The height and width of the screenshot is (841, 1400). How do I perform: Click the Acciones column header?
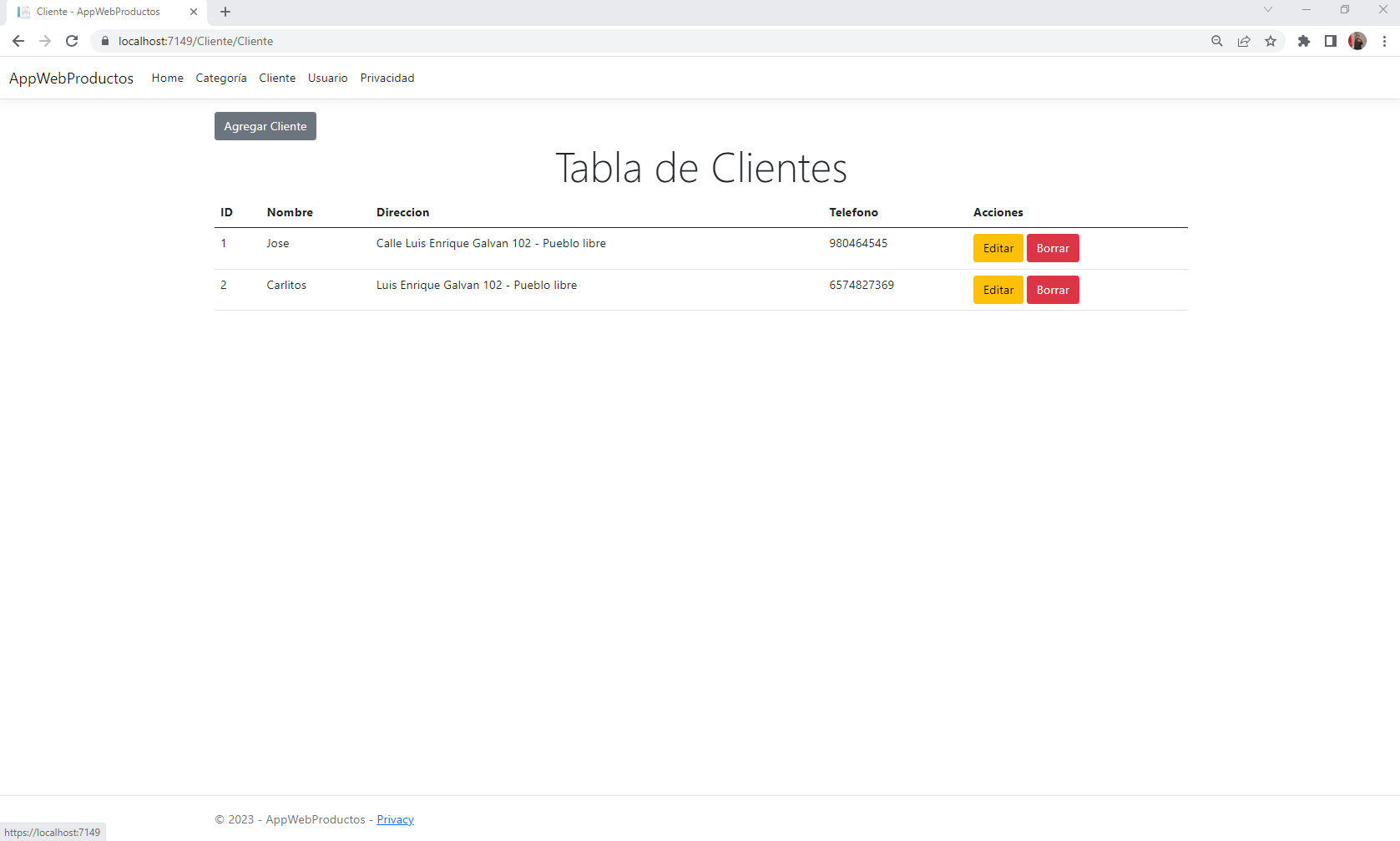998,212
